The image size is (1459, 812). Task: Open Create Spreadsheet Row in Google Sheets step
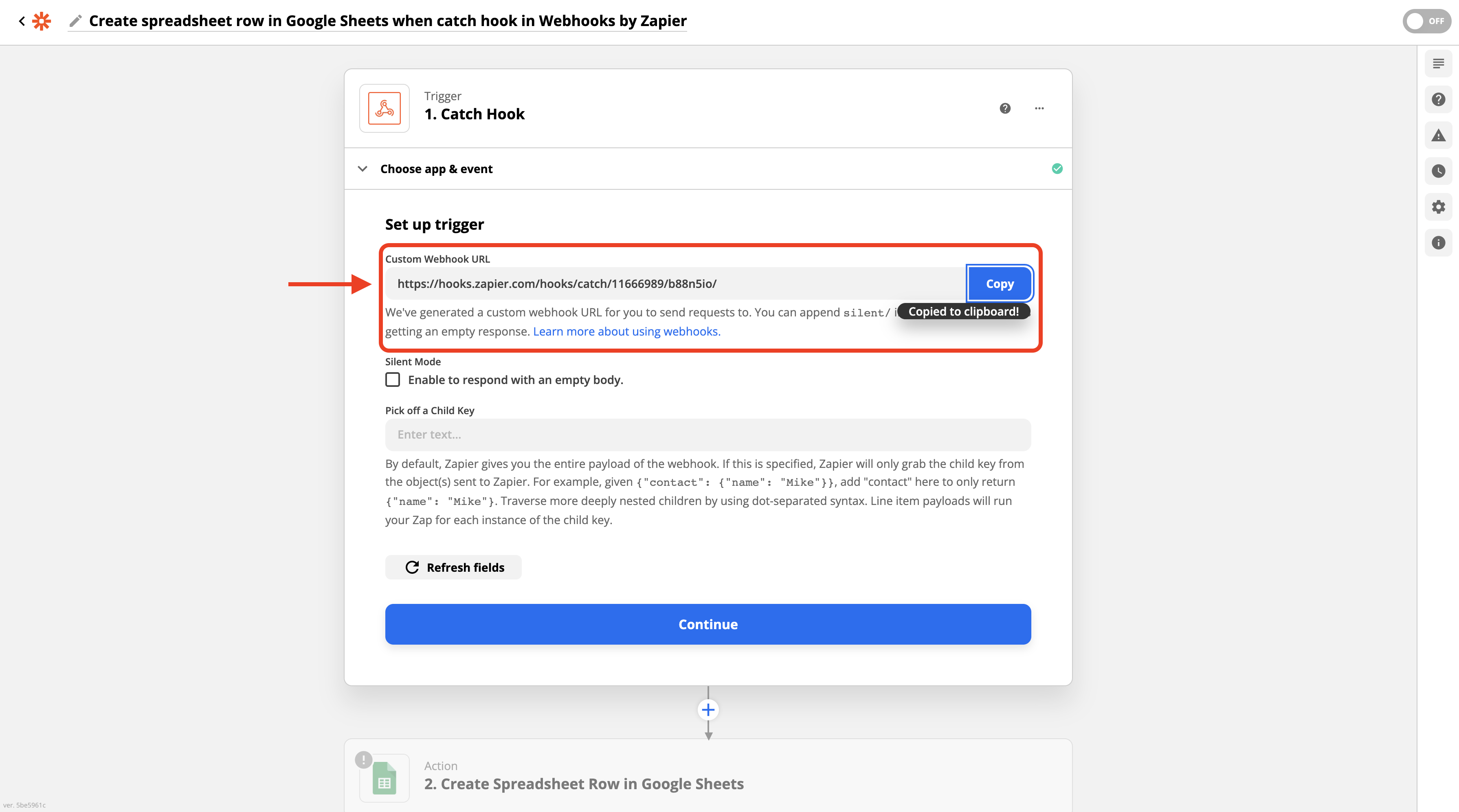tap(583, 783)
